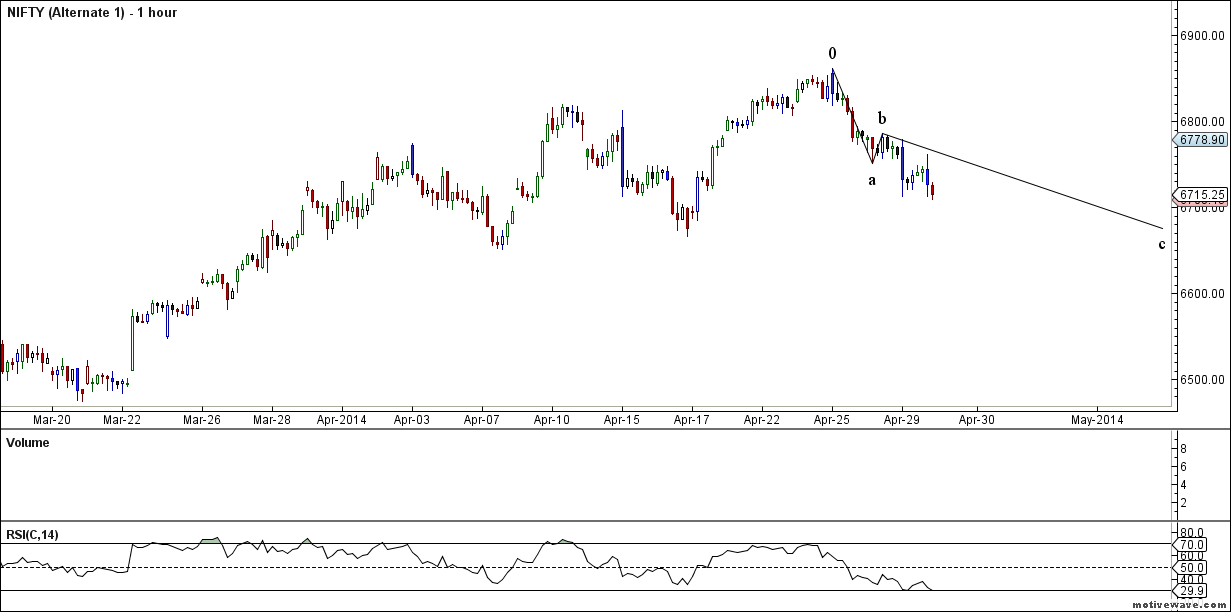Click the 6778.90 price tag on the axis

(1201, 140)
